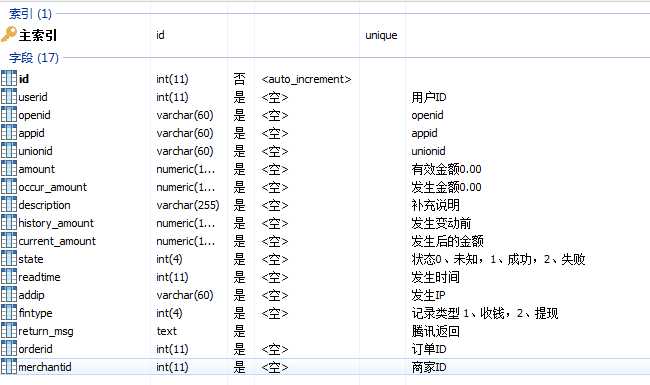Click the 订单ID comment
650x385 pixels.
click(429, 349)
